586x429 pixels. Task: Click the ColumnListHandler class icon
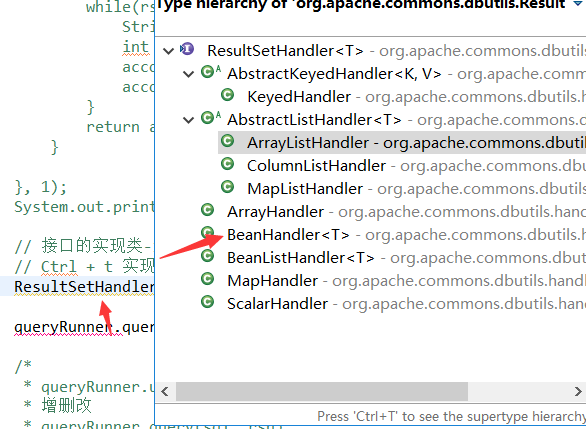click(x=227, y=164)
